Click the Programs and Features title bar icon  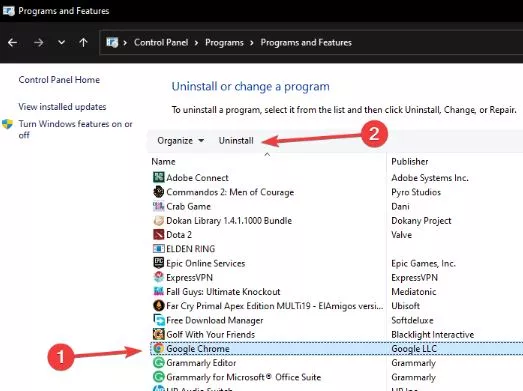[9, 11]
